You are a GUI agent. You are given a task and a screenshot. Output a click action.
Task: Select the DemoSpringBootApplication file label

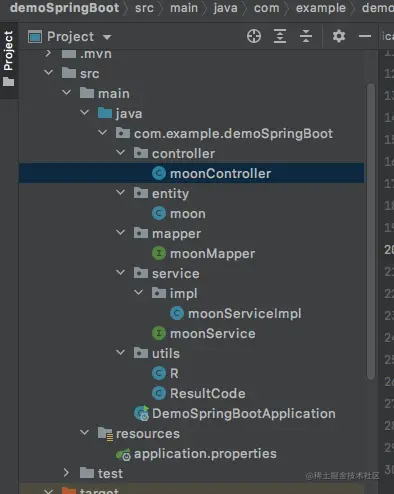244,414
